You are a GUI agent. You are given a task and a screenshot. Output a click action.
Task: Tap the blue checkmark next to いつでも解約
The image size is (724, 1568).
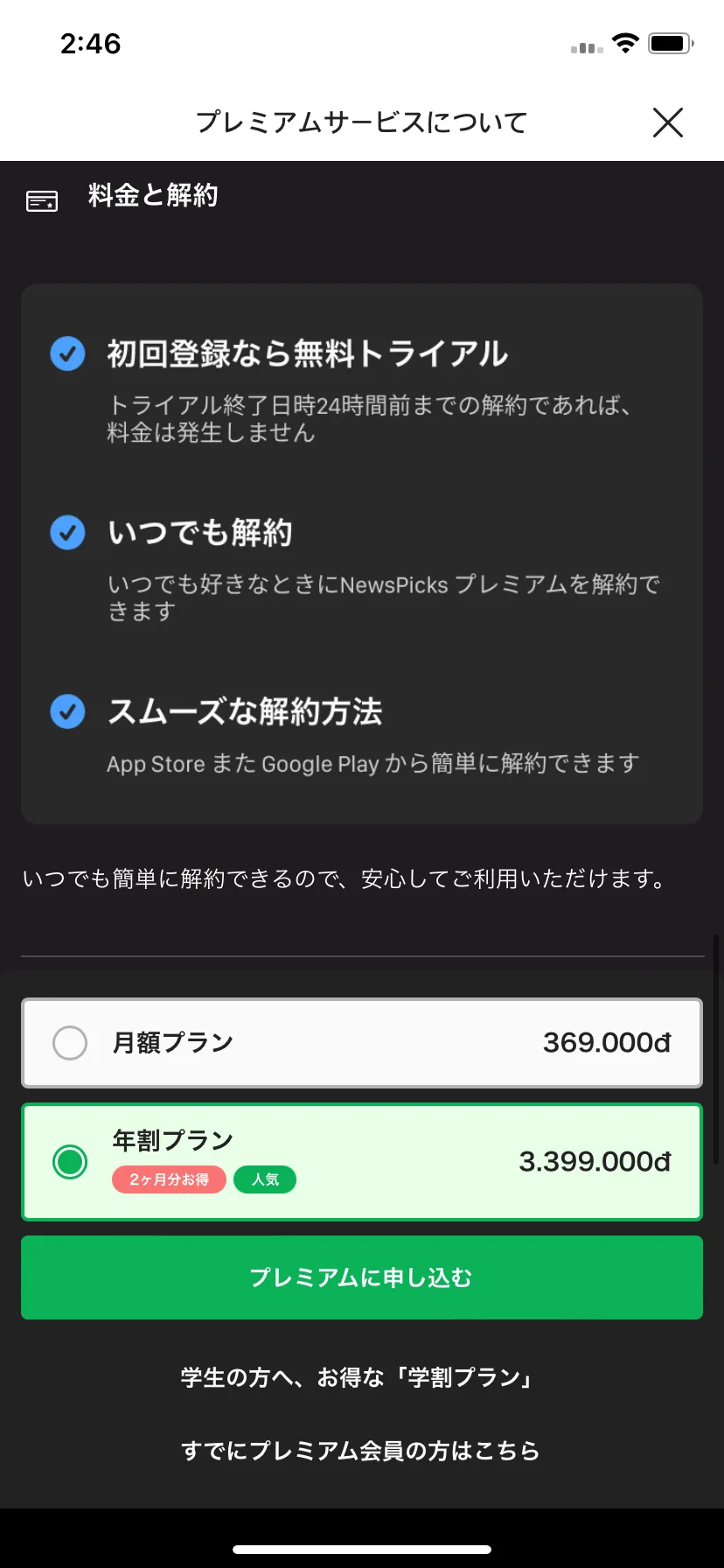pyautogui.click(x=67, y=532)
